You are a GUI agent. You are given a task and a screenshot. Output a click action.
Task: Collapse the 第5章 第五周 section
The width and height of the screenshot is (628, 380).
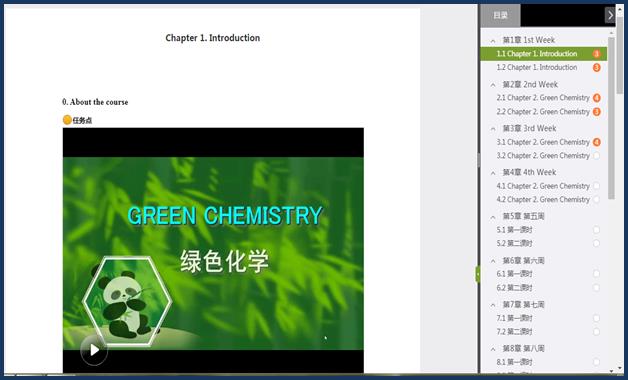[493, 217]
